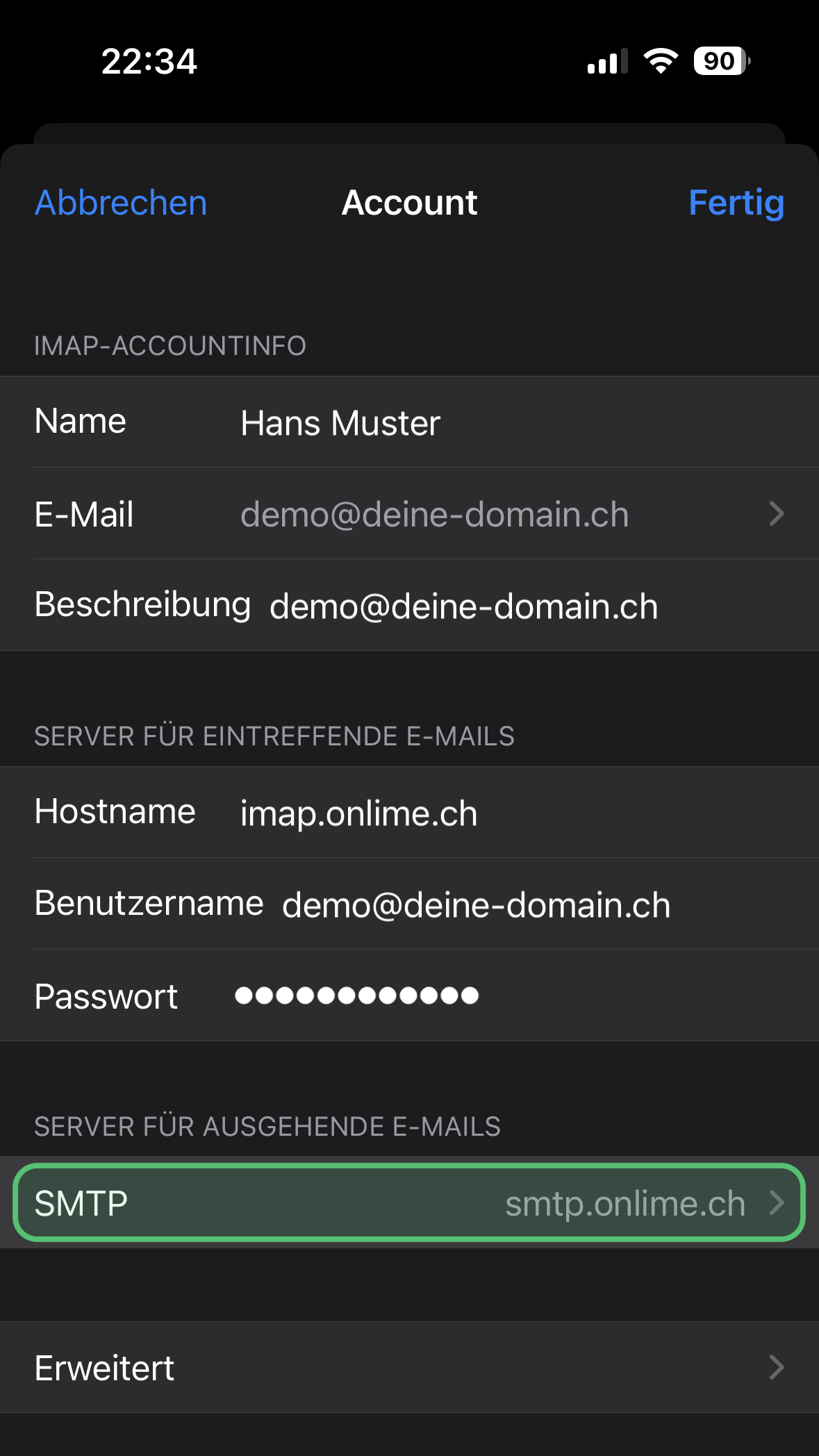The height and width of the screenshot is (1456, 819).
Task: Tap the clock showing 22:34
Action: (x=149, y=61)
